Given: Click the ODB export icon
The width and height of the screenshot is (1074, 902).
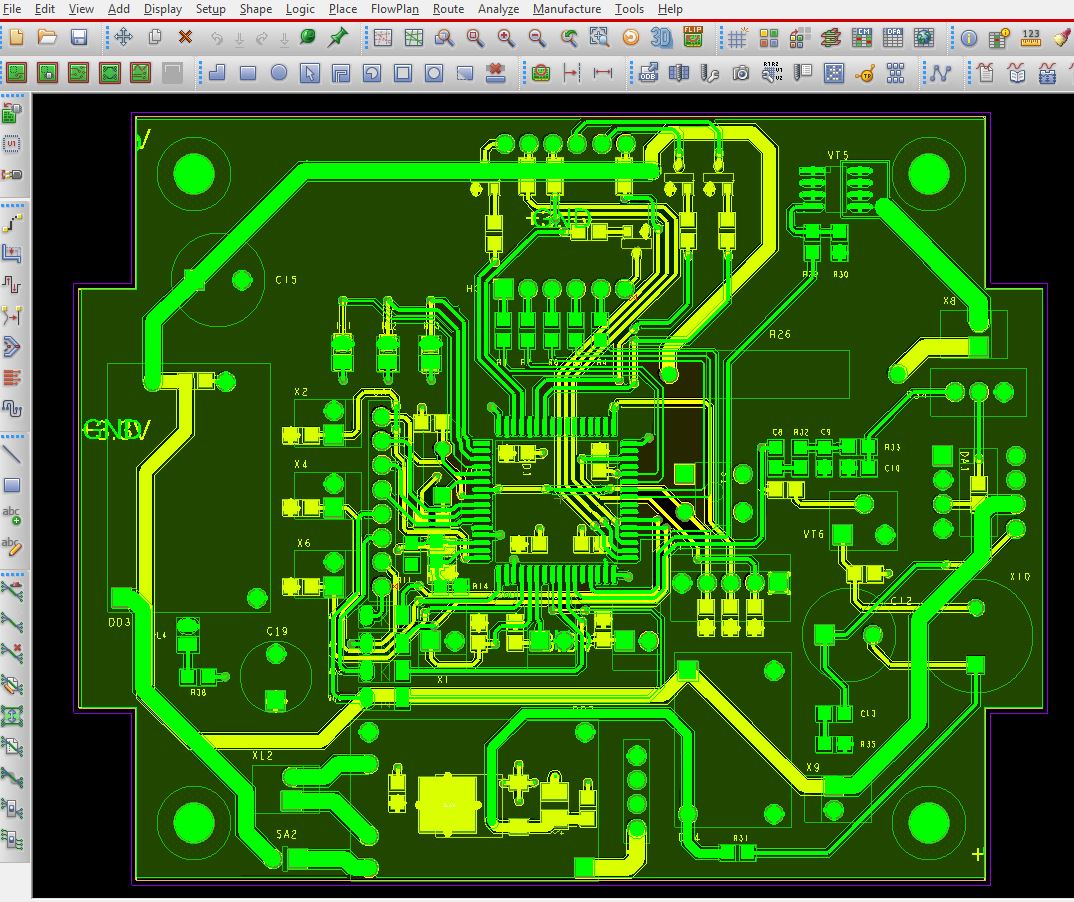Looking at the screenshot, I should tap(648, 73).
